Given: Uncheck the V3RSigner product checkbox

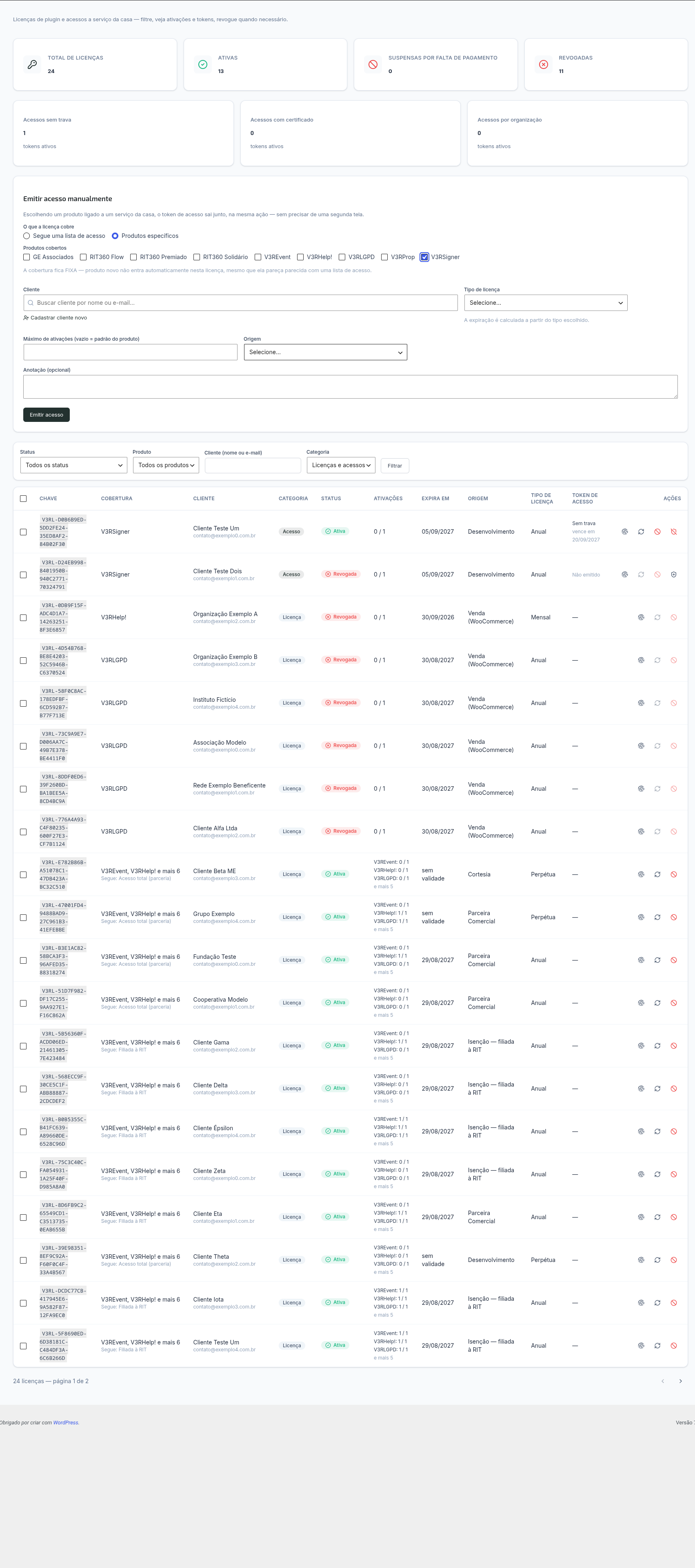Looking at the screenshot, I should (x=424, y=257).
